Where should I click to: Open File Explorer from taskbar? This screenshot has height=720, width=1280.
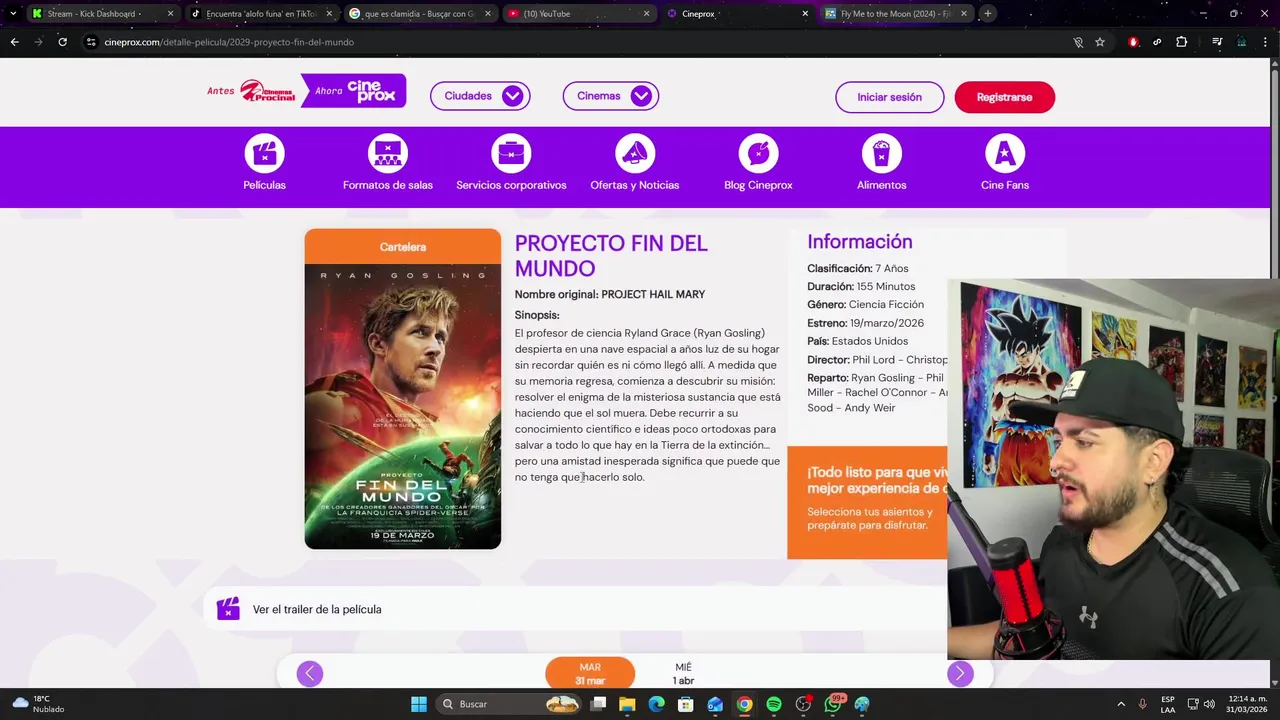(x=627, y=704)
